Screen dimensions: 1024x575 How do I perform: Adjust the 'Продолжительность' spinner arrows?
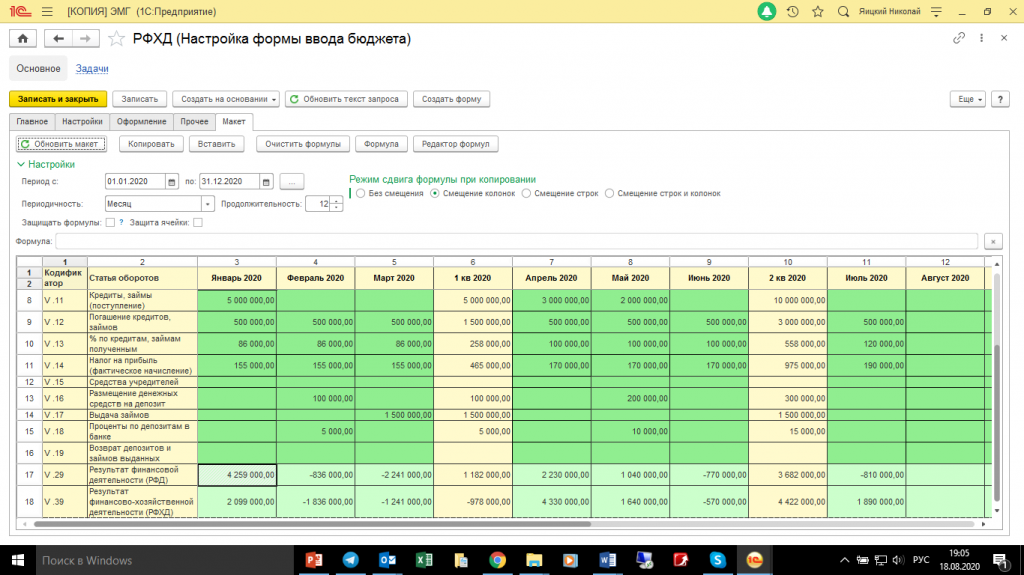click(336, 204)
